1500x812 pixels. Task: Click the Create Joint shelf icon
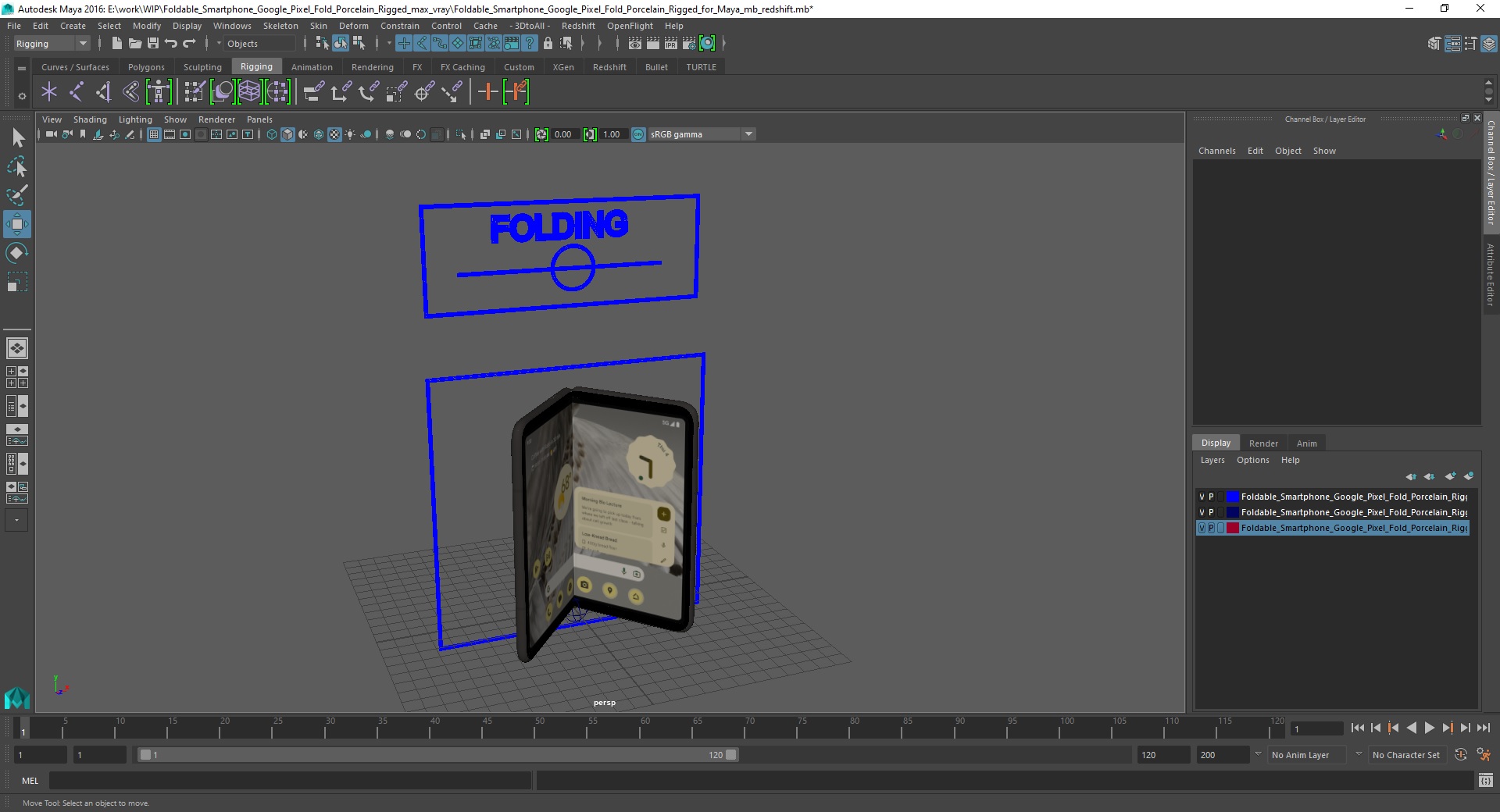[x=77, y=92]
